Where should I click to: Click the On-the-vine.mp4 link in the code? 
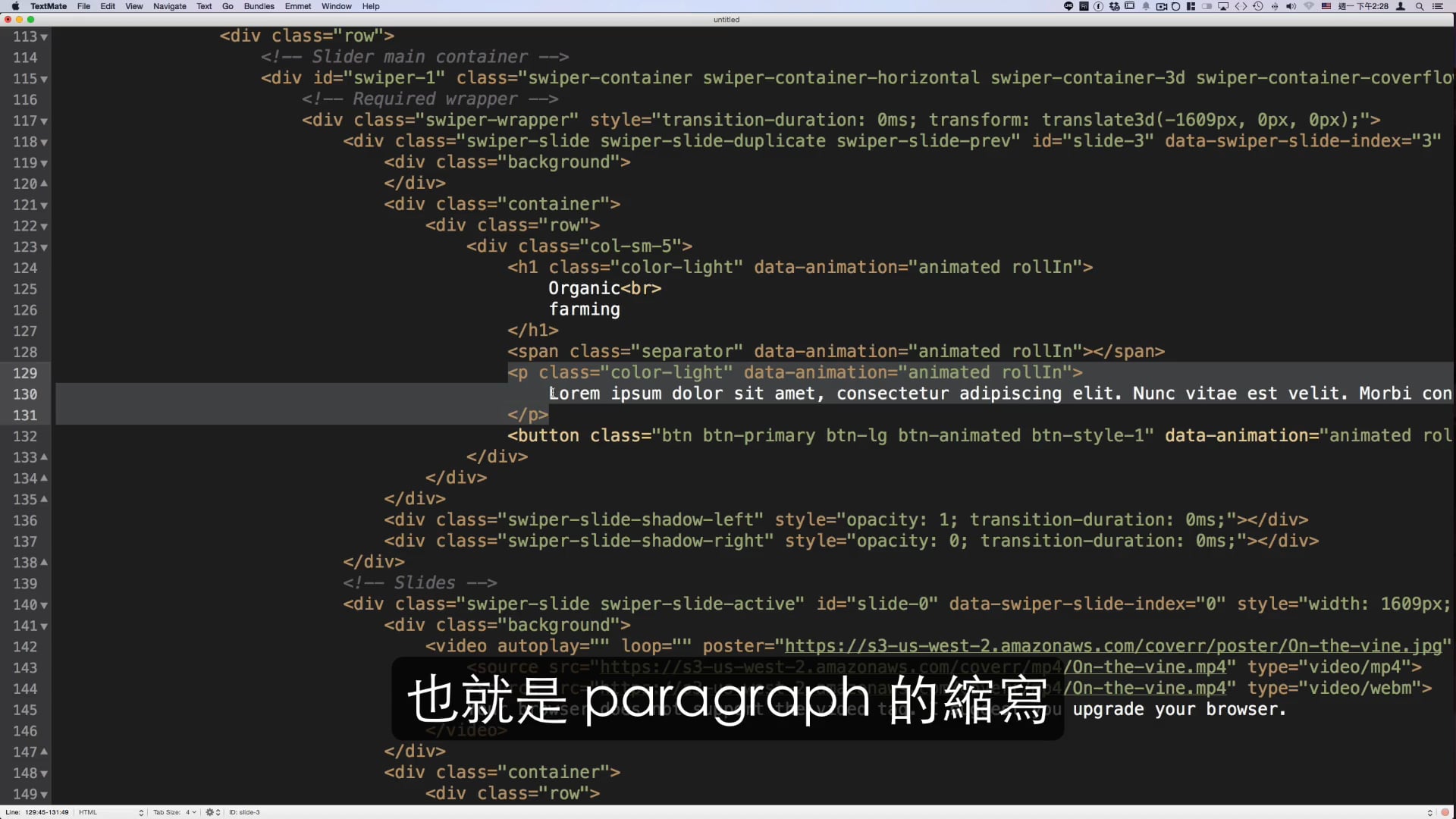pyautogui.click(x=1144, y=667)
